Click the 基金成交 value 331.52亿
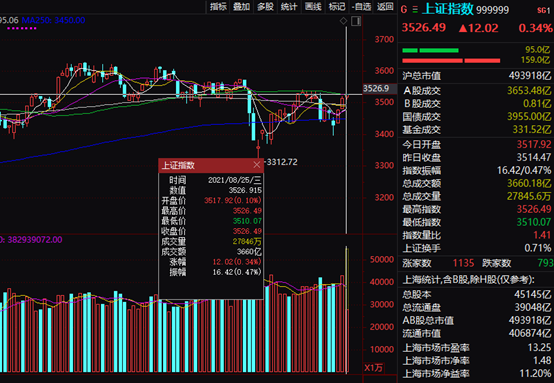 531,130
